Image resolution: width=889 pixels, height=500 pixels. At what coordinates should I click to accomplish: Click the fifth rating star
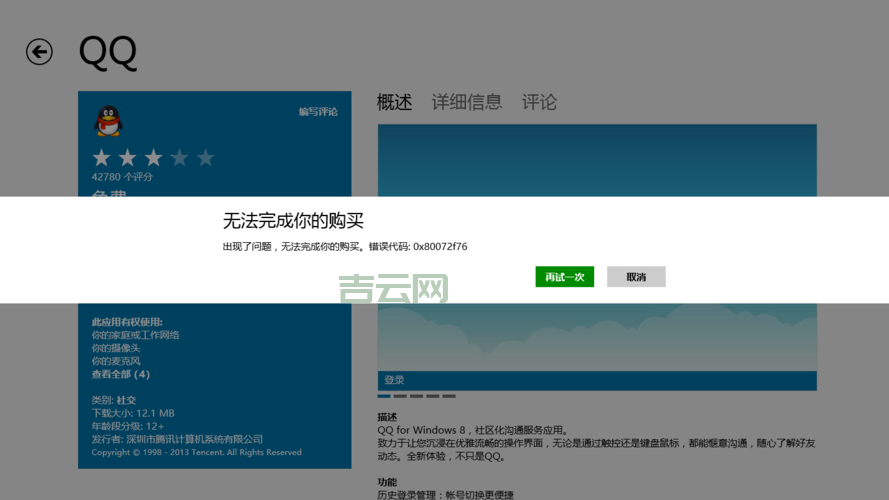tap(205, 158)
